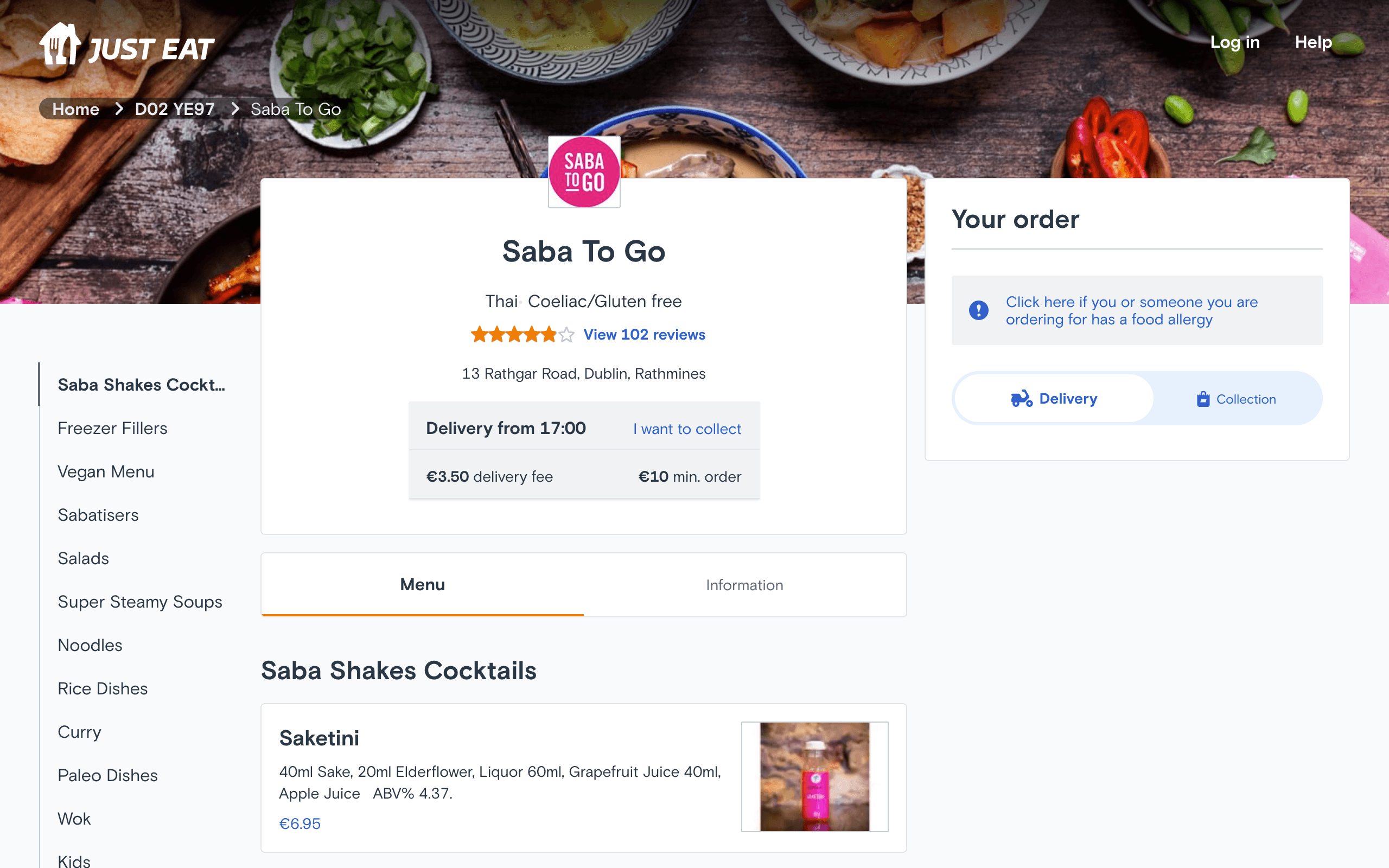Click the breadcrumb chevron after D02 YE97
The height and width of the screenshot is (868, 1389).
(x=235, y=109)
